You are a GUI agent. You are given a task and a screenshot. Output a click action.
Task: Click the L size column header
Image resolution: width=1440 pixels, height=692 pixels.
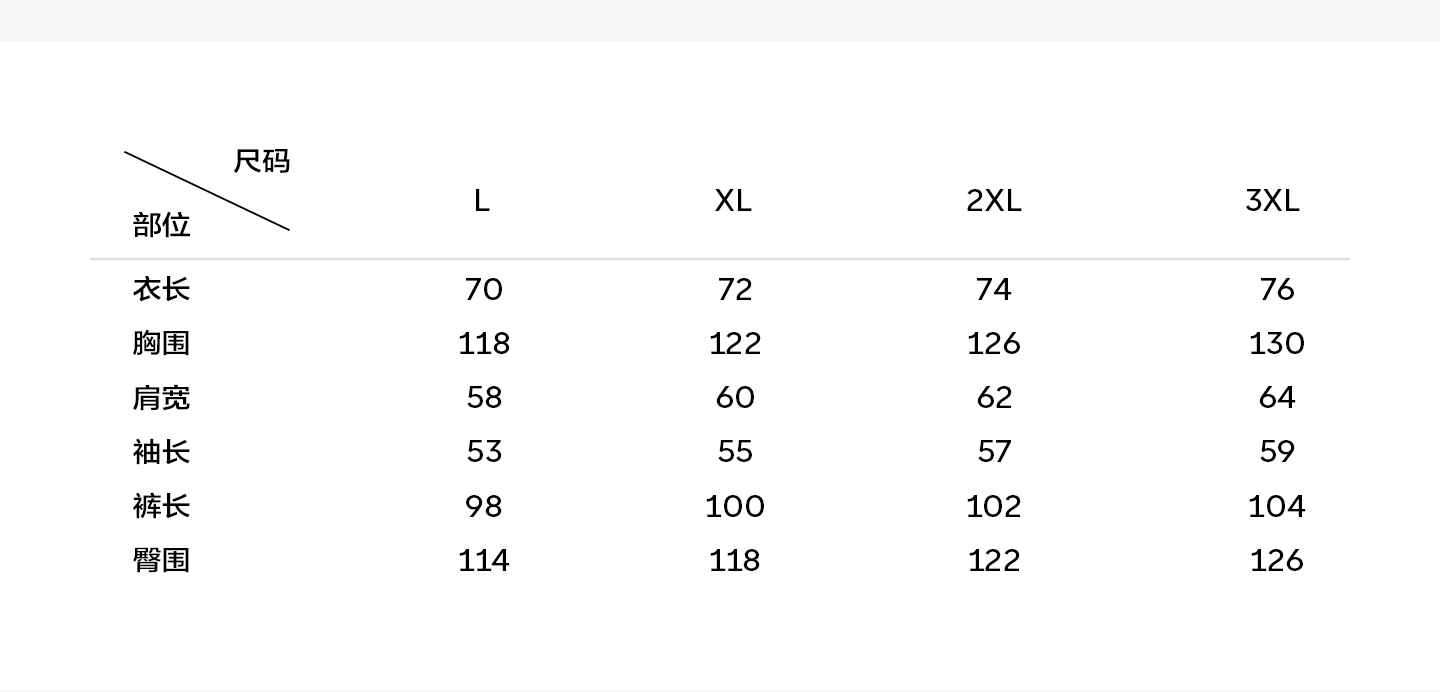(482, 201)
